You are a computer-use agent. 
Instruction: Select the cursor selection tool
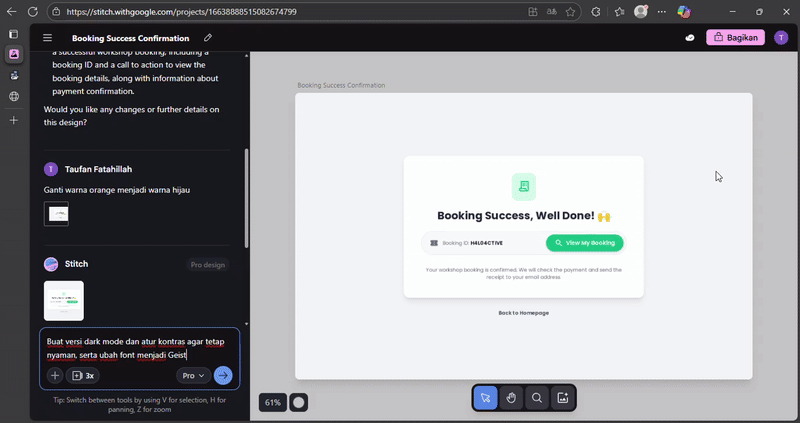coord(485,398)
